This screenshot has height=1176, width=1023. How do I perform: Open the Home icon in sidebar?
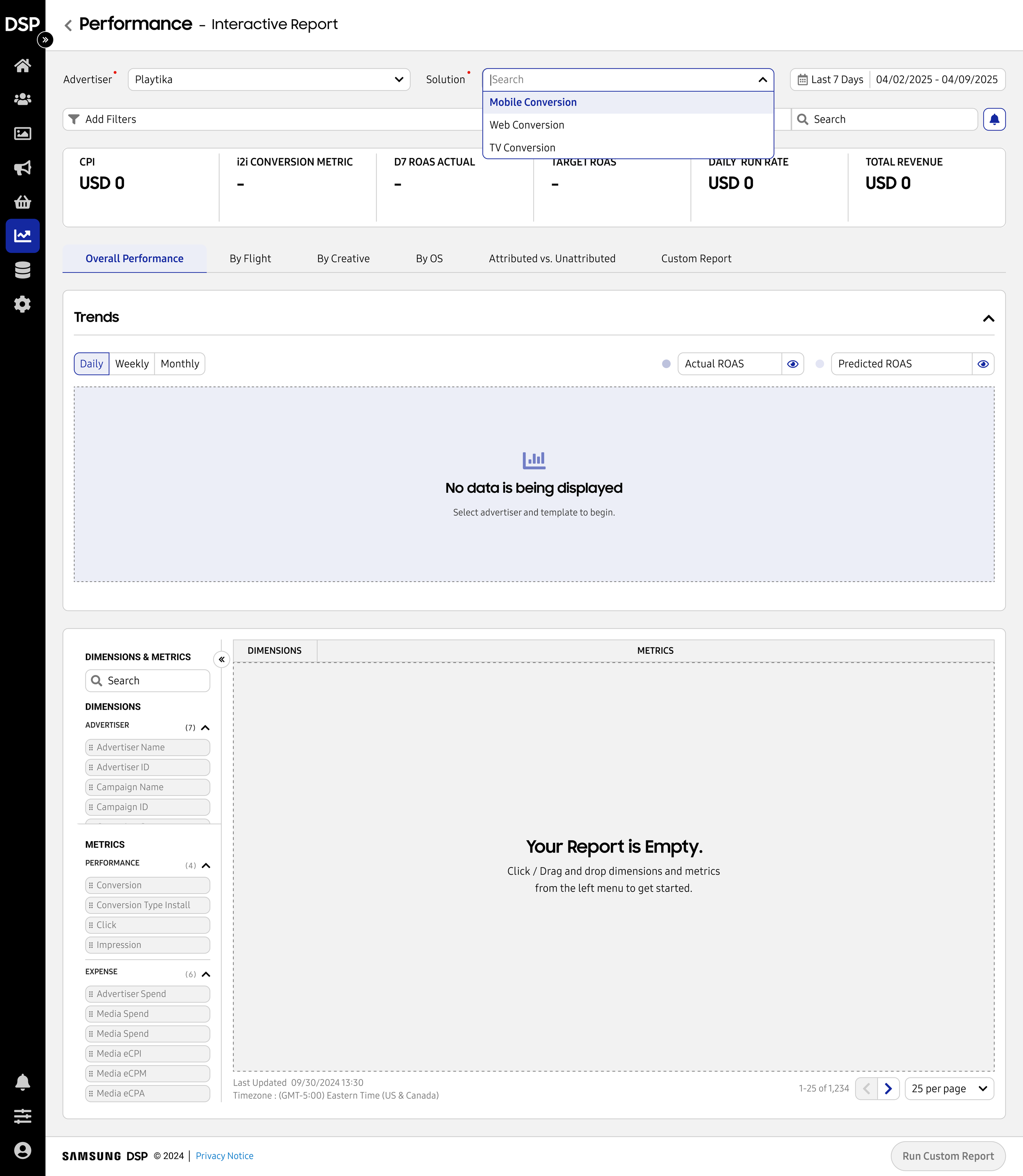22,65
